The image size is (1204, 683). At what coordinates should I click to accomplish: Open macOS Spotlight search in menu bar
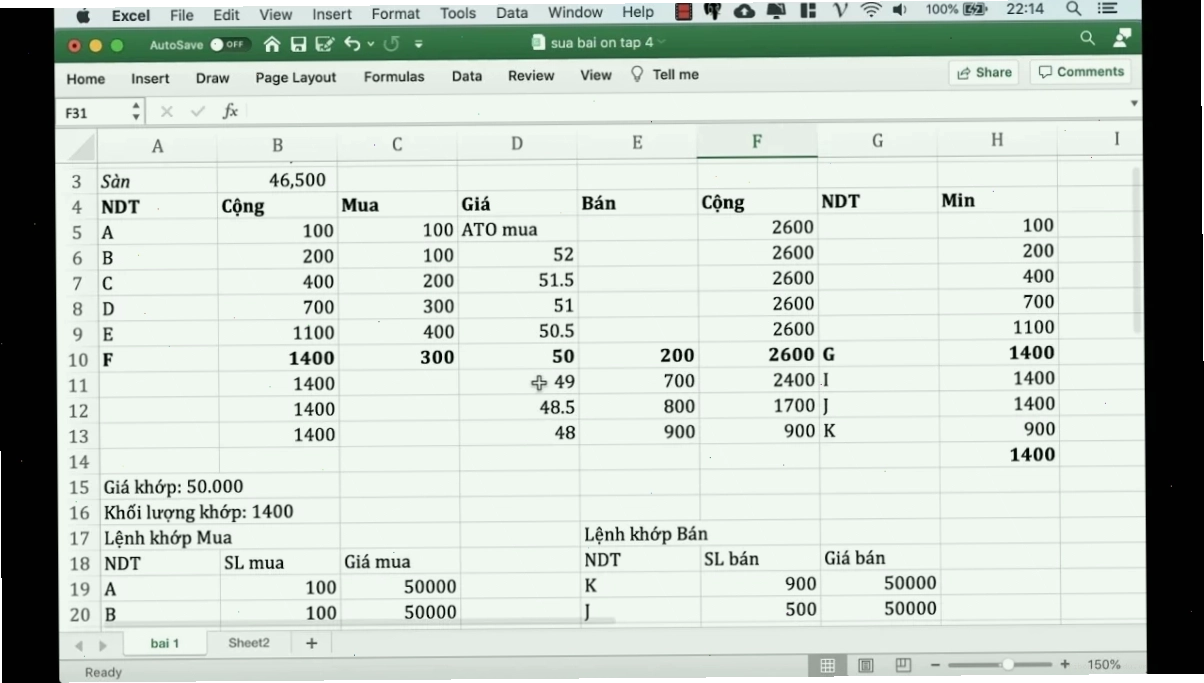click(1073, 9)
